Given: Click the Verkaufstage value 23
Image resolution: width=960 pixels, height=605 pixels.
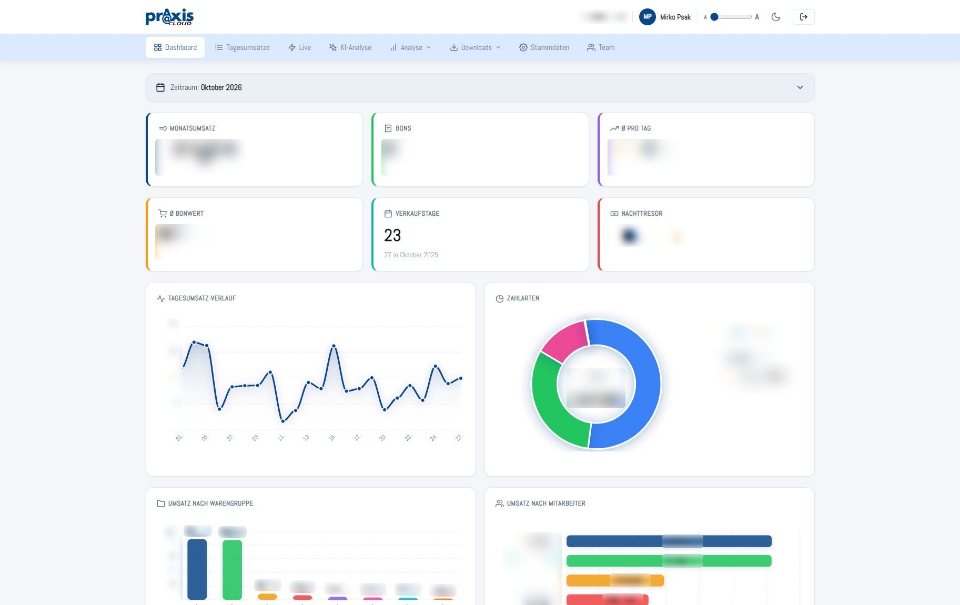Looking at the screenshot, I should pyautogui.click(x=392, y=235).
